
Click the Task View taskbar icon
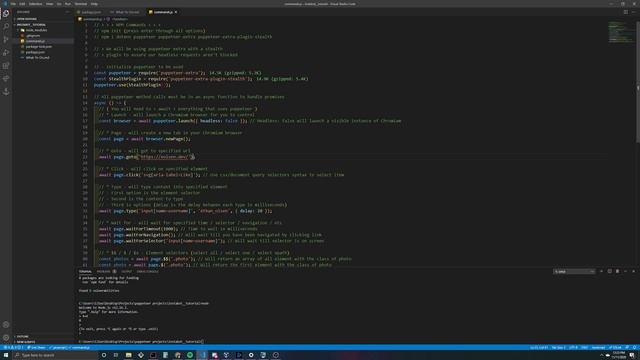(116, 355)
